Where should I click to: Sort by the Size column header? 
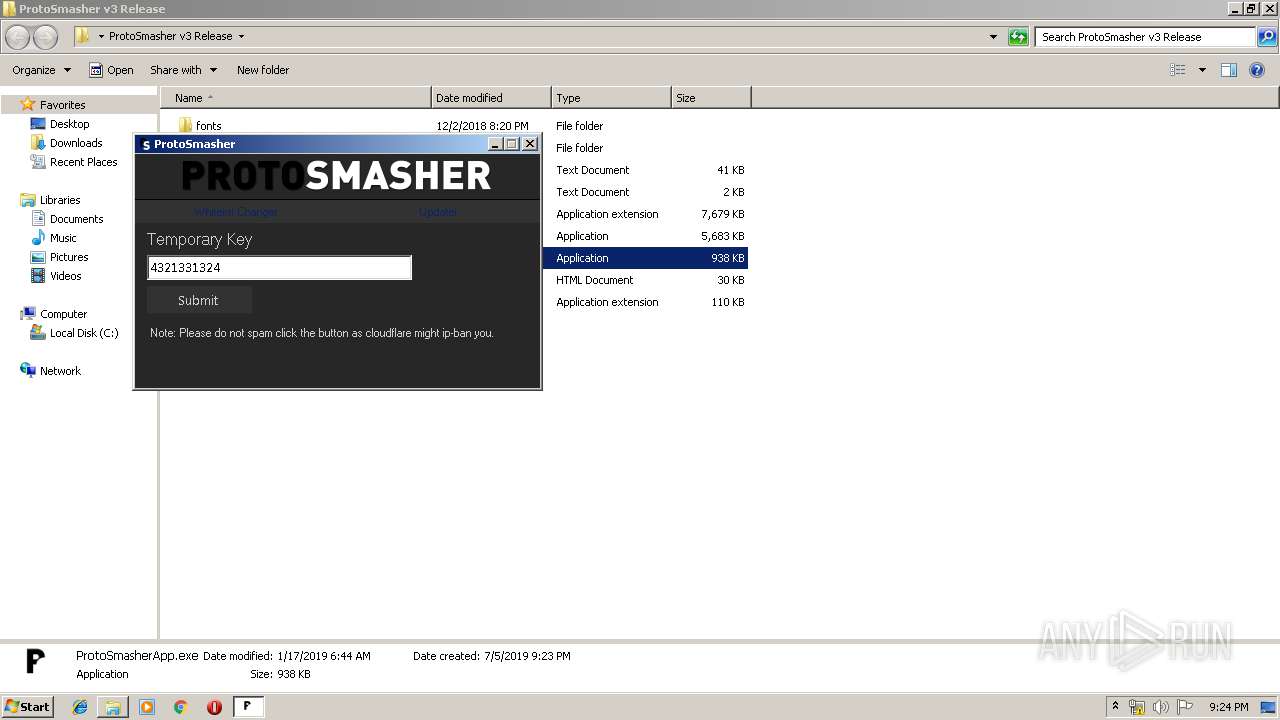[711, 98]
